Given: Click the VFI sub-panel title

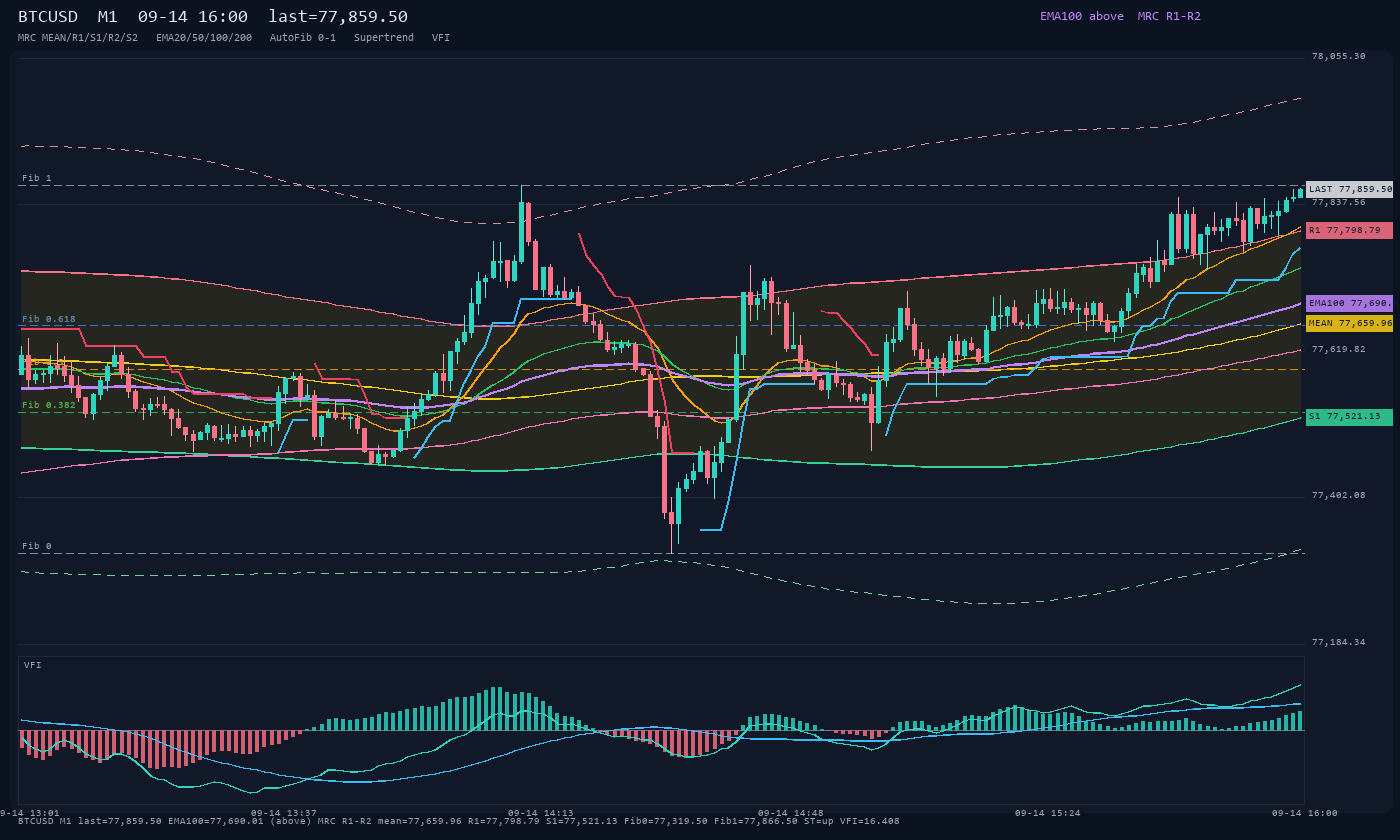Looking at the screenshot, I should pyautogui.click(x=33, y=665).
